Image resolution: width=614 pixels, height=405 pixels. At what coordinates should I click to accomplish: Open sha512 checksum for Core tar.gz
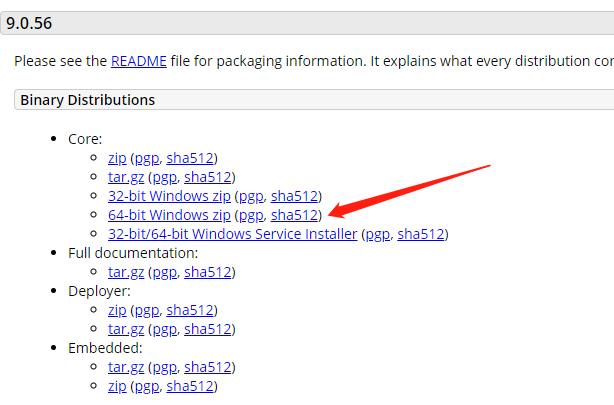tap(208, 177)
